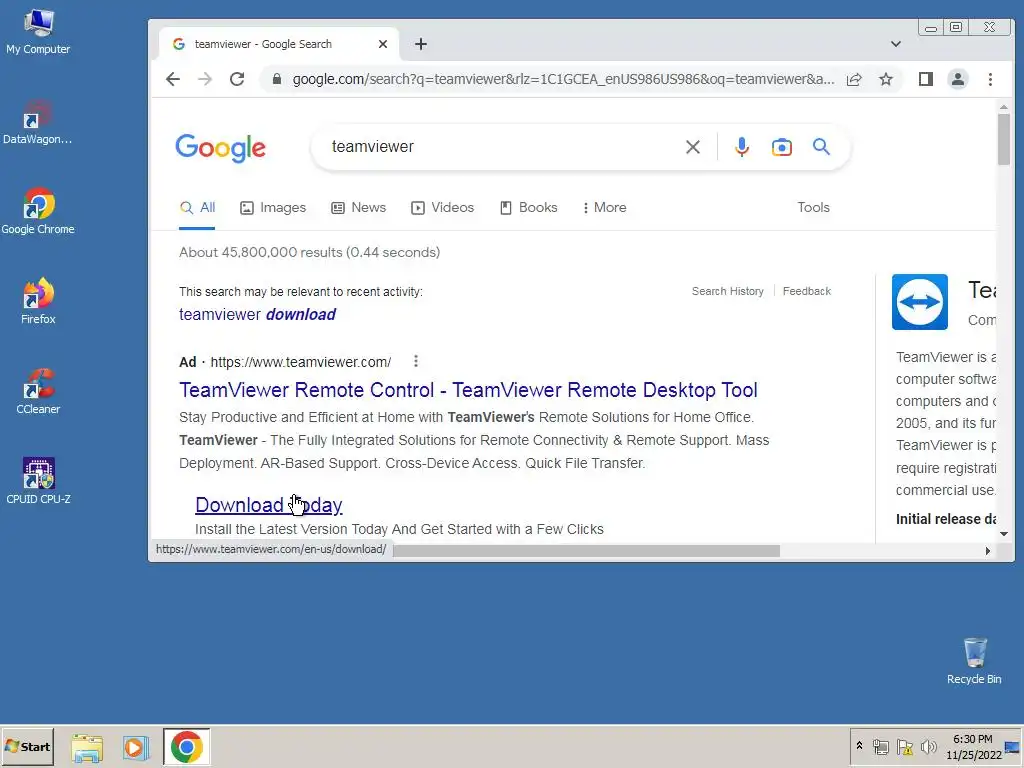Click the ad URL https://www.teamviewer.com/
Image resolution: width=1024 pixels, height=768 pixels.
coord(300,362)
